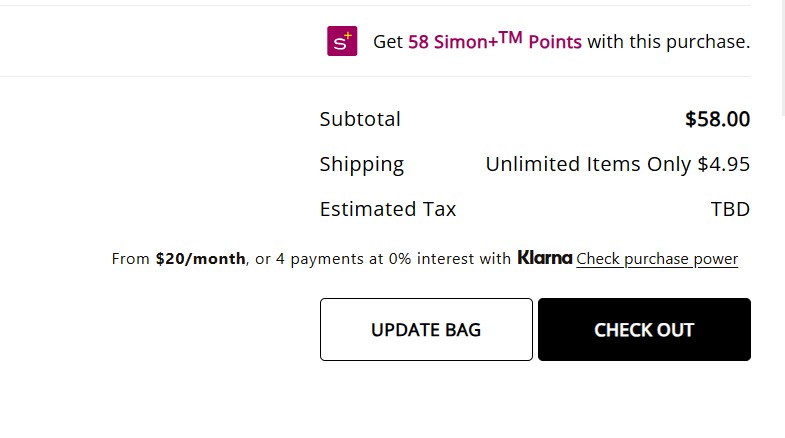Click the 'with this purchase' text
This screenshot has height=438, width=785.
pos(668,42)
